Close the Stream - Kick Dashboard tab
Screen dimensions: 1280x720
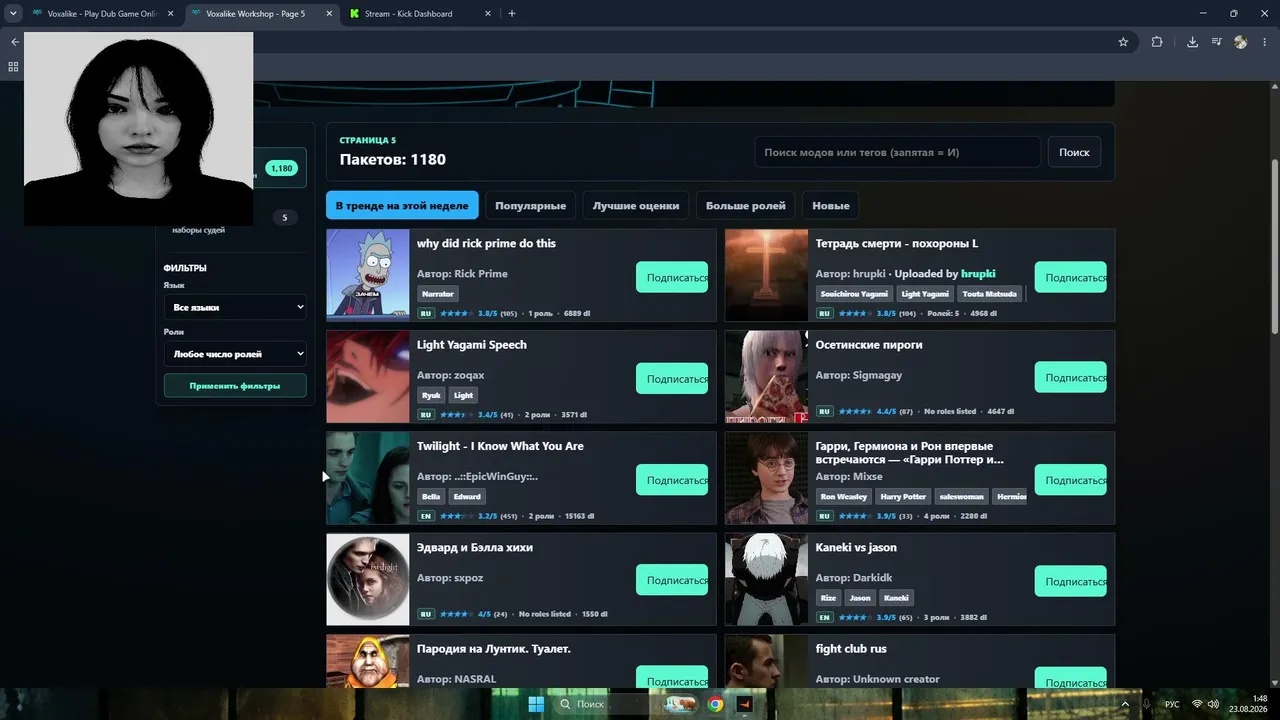click(x=488, y=14)
